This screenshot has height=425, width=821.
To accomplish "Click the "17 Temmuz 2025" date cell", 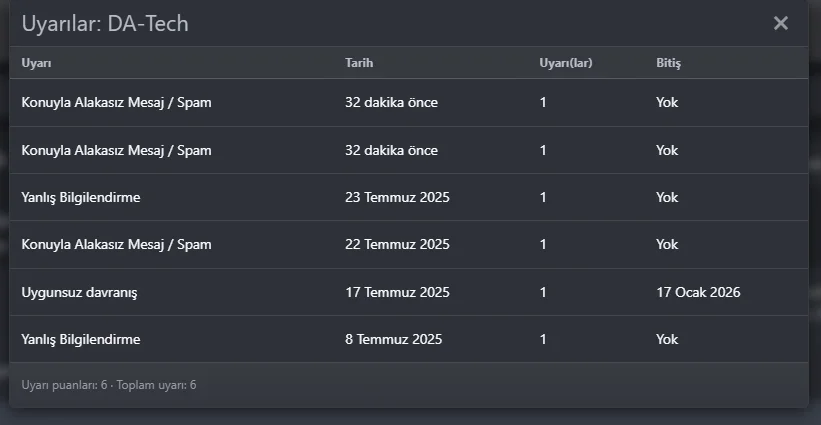I will click(x=397, y=292).
